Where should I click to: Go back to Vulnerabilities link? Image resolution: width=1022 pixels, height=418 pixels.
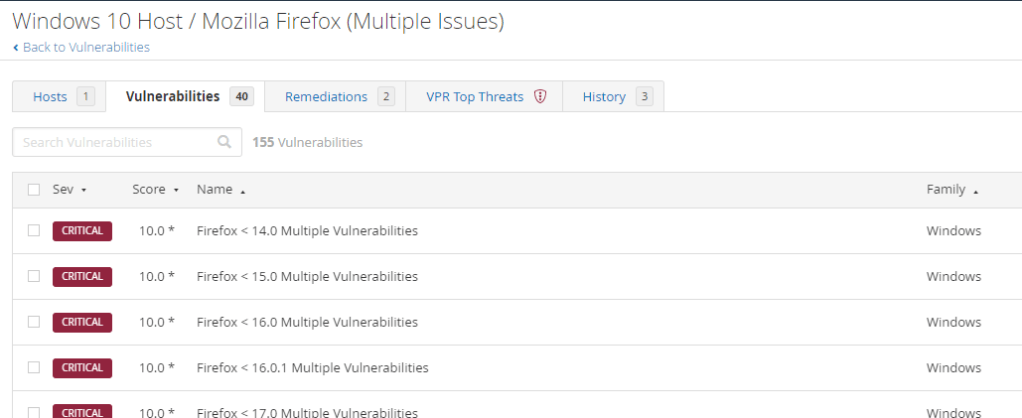pyautogui.click(x=86, y=48)
